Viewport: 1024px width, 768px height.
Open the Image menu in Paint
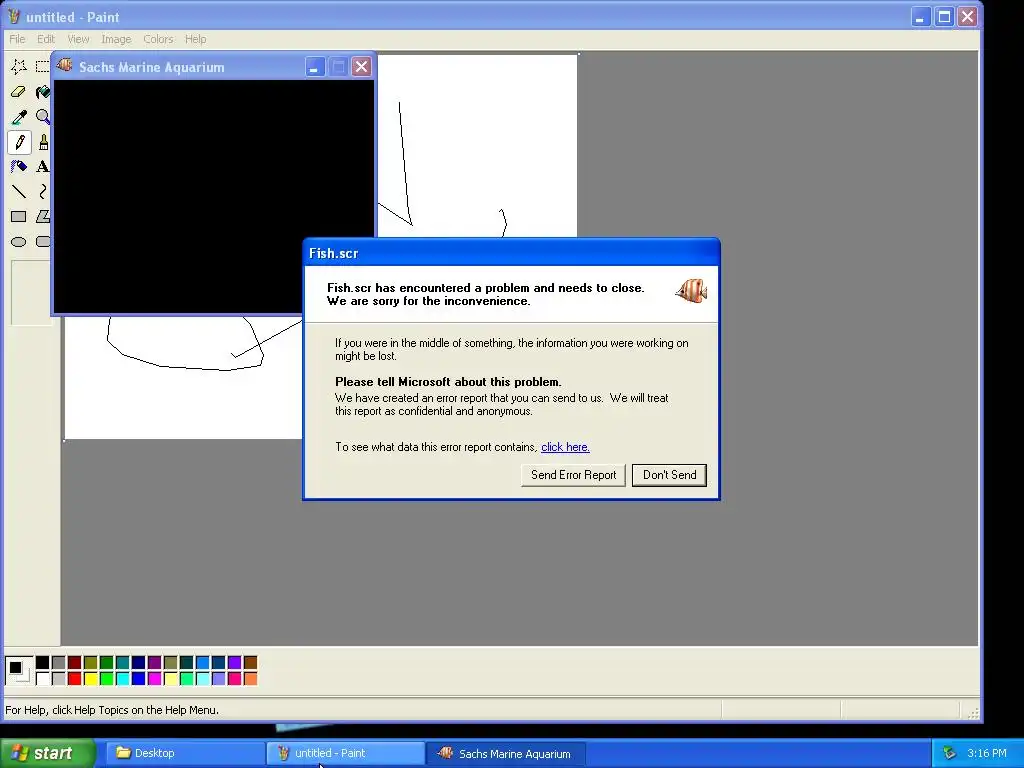pos(116,39)
